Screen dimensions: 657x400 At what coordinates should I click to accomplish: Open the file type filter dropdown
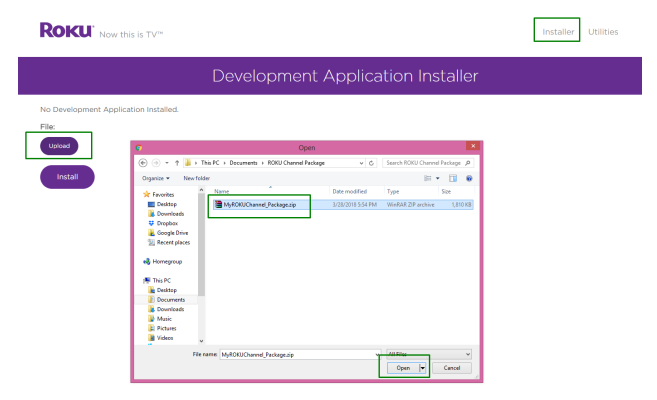point(429,354)
